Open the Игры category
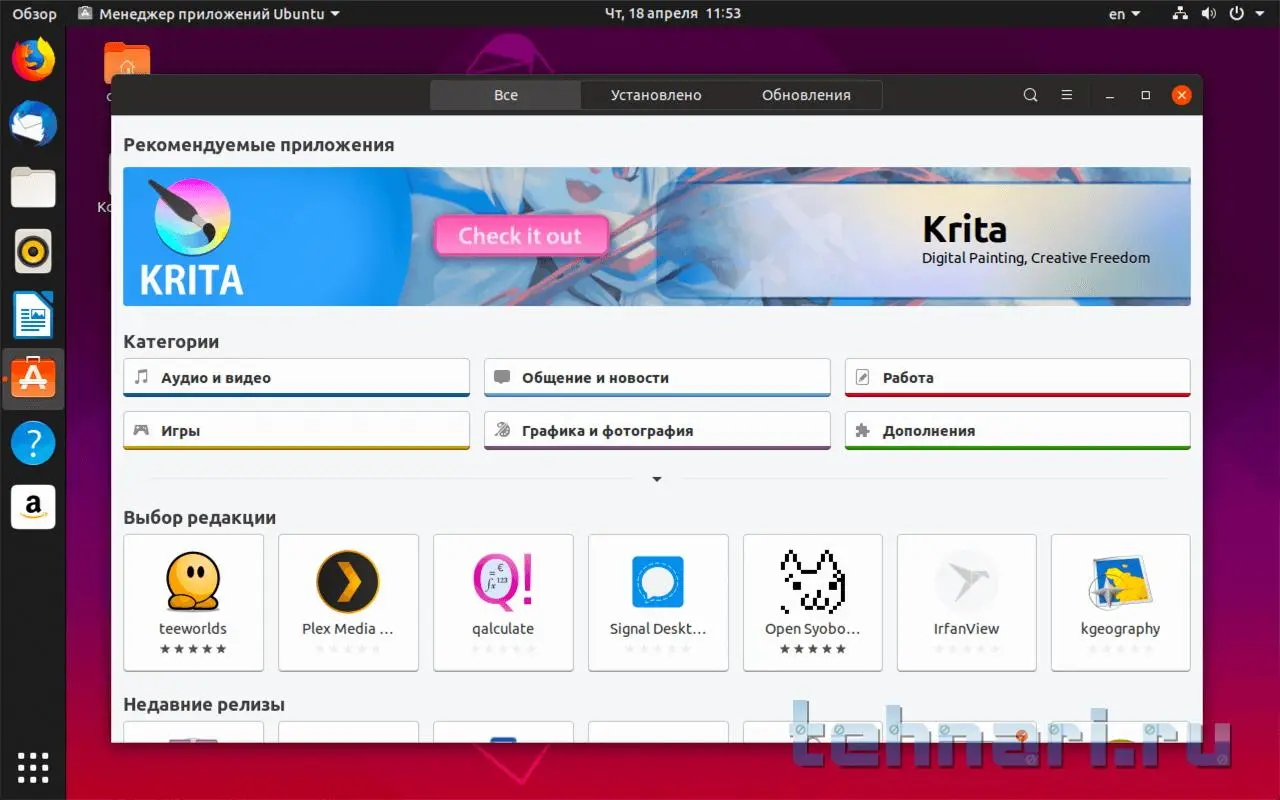This screenshot has width=1280, height=800. (296, 431)
